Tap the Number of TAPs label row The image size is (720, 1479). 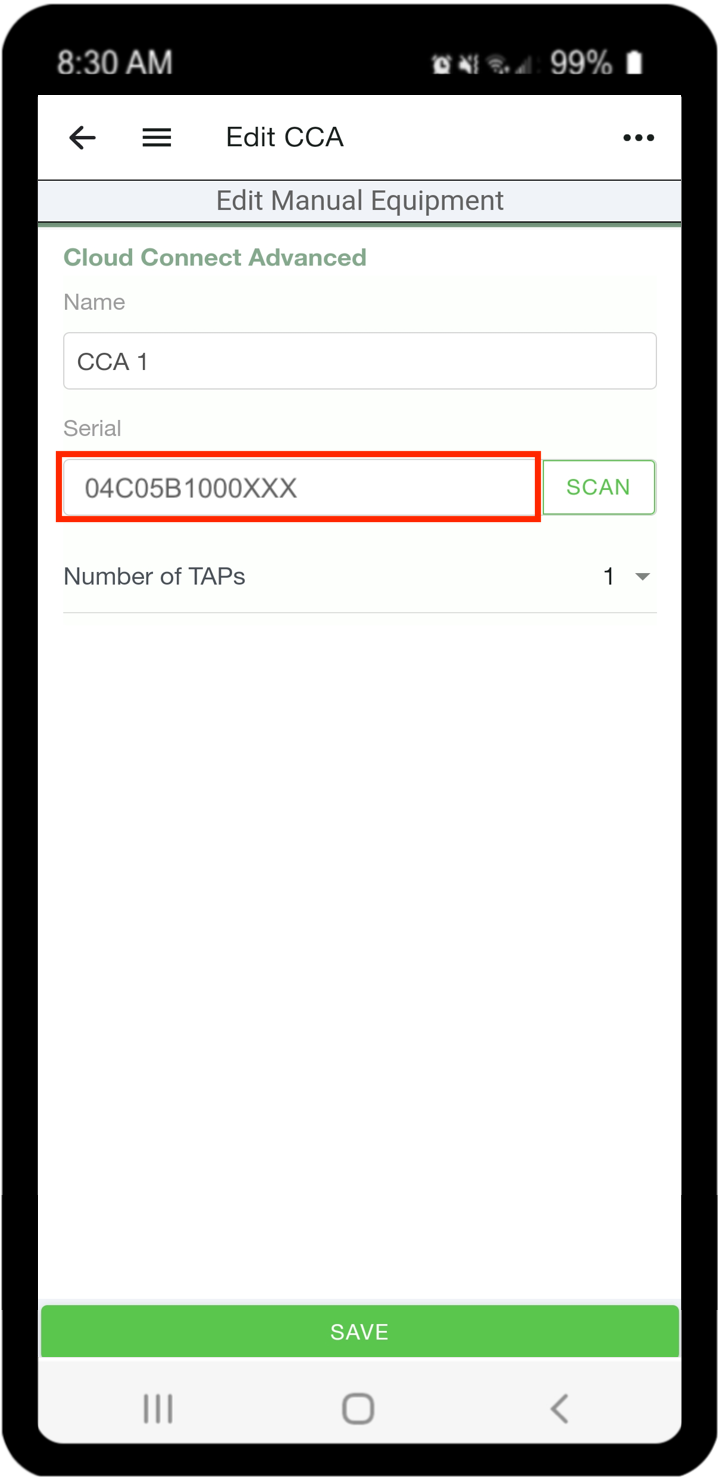[x=360, y=577]
